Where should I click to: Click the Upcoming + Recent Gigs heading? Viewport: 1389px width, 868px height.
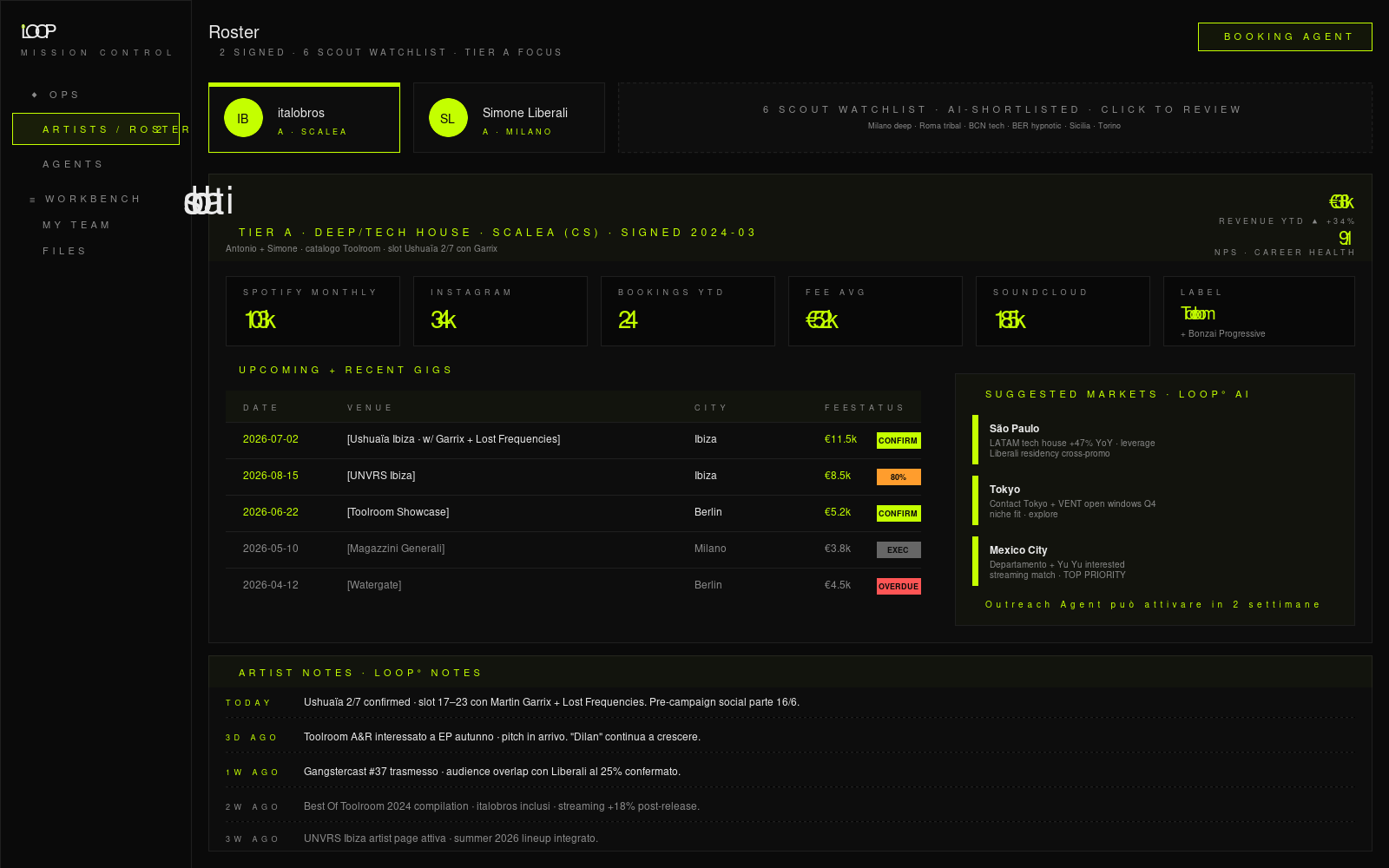pyautogui.click(x=346, y=371)
